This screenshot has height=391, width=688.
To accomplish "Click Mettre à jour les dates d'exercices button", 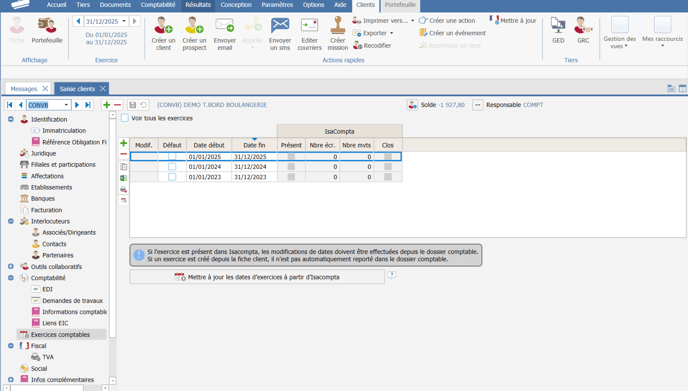I will [x=257, y=277].
